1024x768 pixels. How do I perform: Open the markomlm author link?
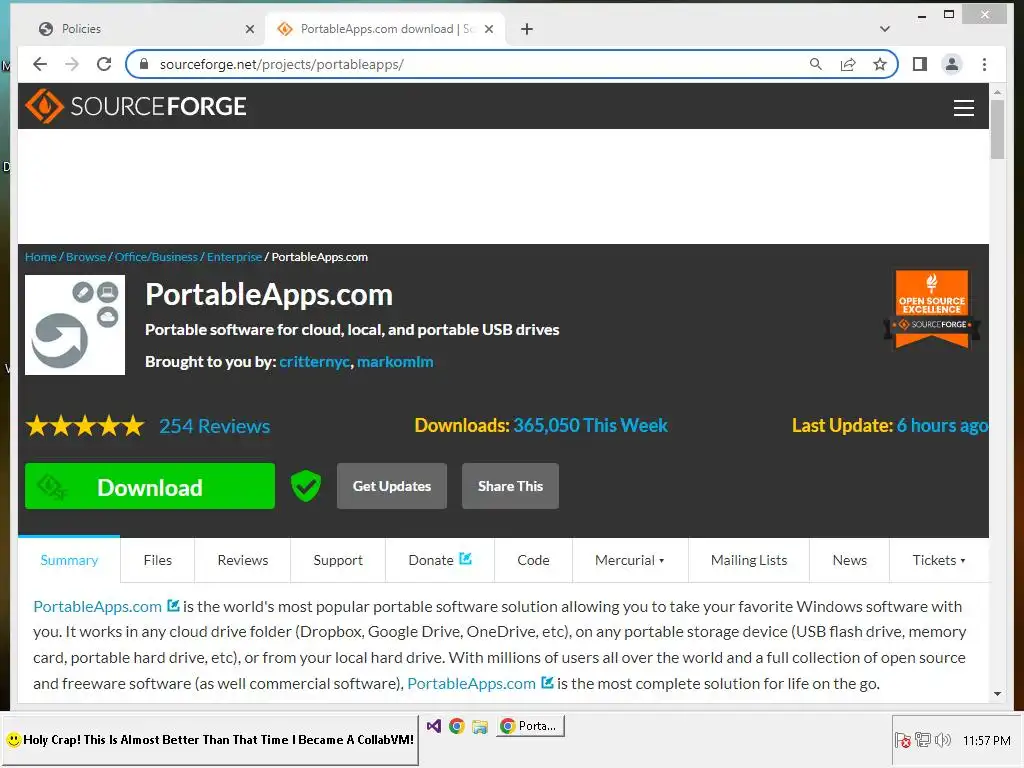(x=395, y=361)
